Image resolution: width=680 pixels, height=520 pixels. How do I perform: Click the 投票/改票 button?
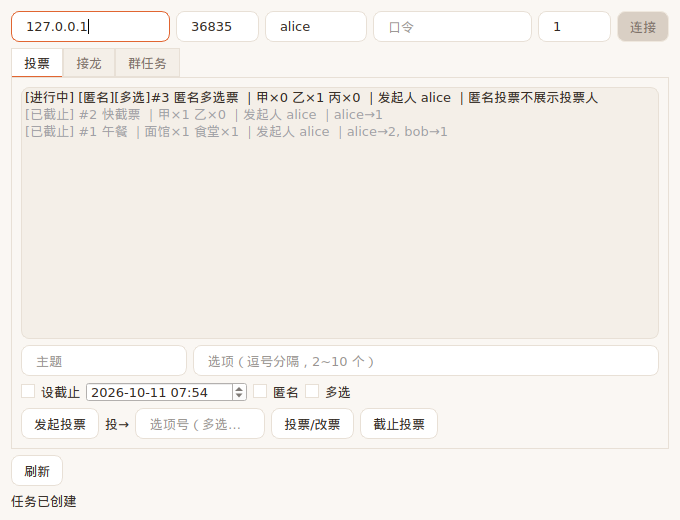tap(312, 424)
